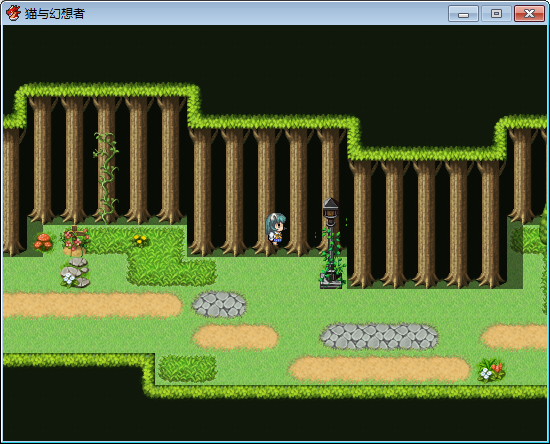Viewport: 550px width, 444px height.
Task: Click the blue-haired girl character sprite
Action: (276, 229)
